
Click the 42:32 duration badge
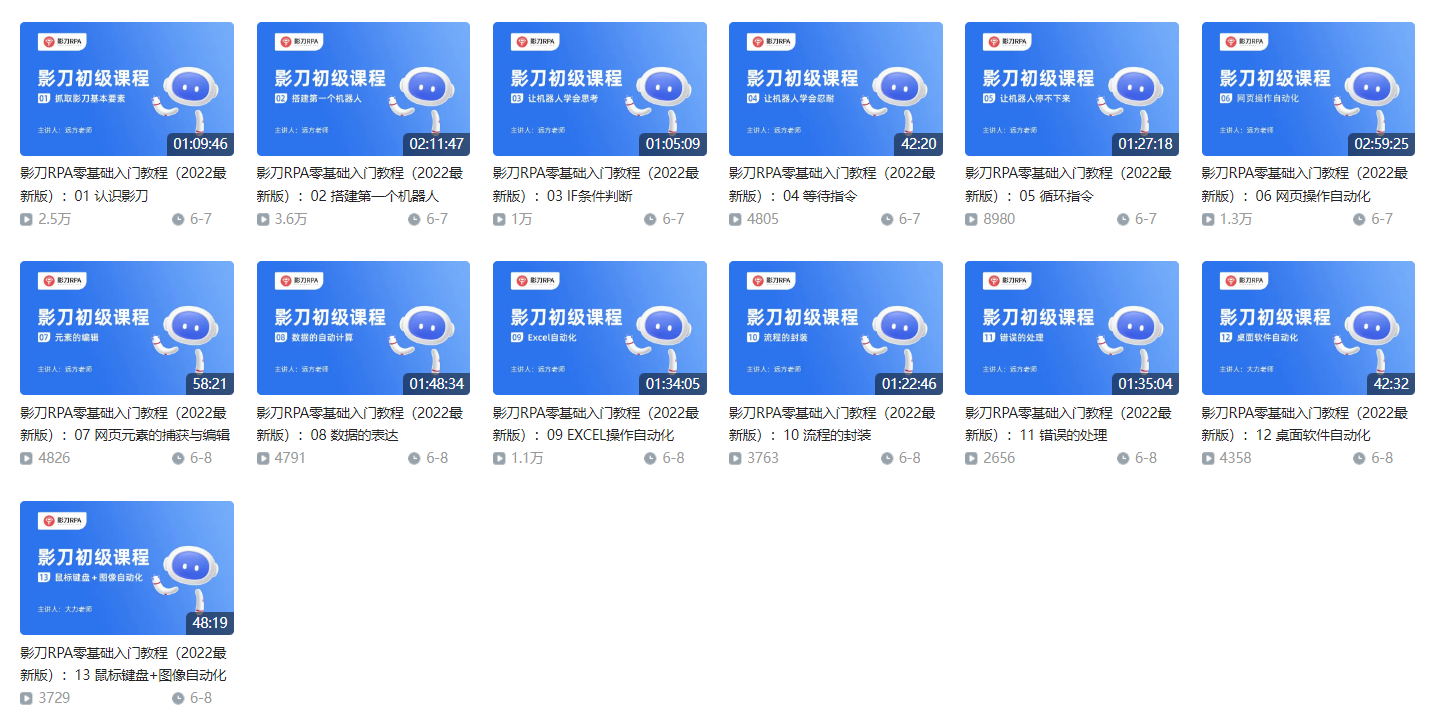pyautogui.click(x=1391, y=384)
